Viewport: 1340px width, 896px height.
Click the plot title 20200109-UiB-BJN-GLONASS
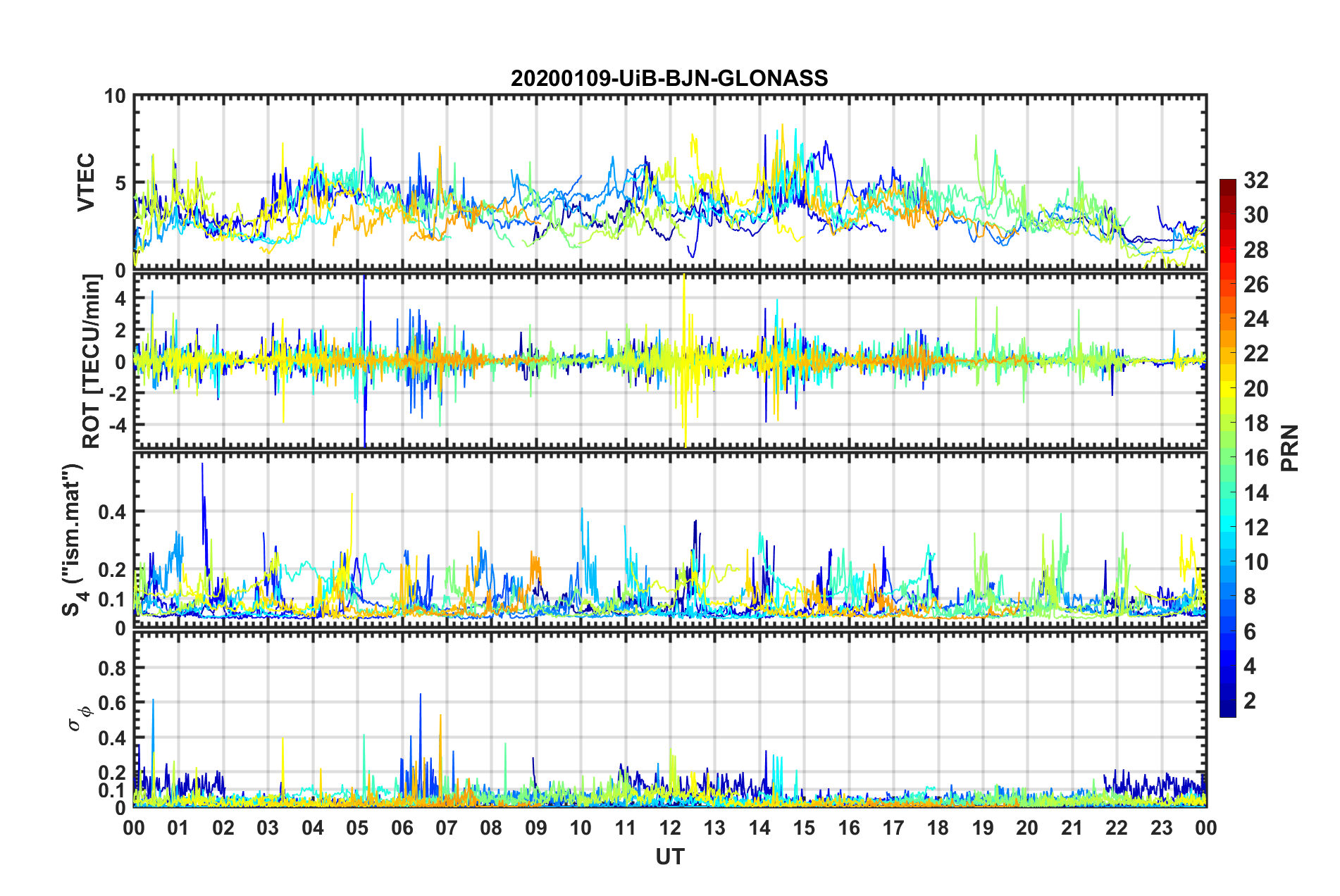coord(669,78)
